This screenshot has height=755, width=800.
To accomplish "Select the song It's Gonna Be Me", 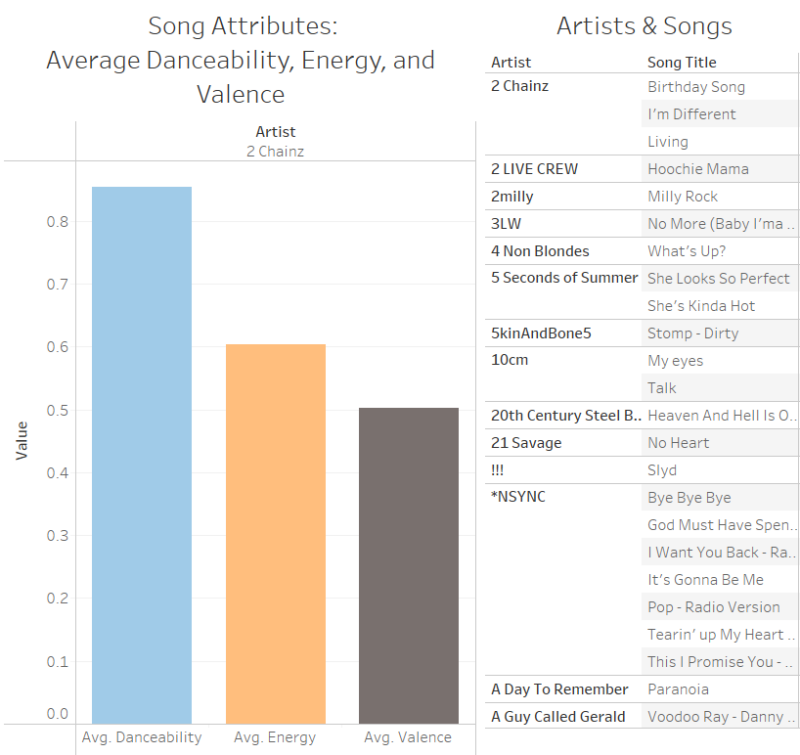I will coord(705,579).
